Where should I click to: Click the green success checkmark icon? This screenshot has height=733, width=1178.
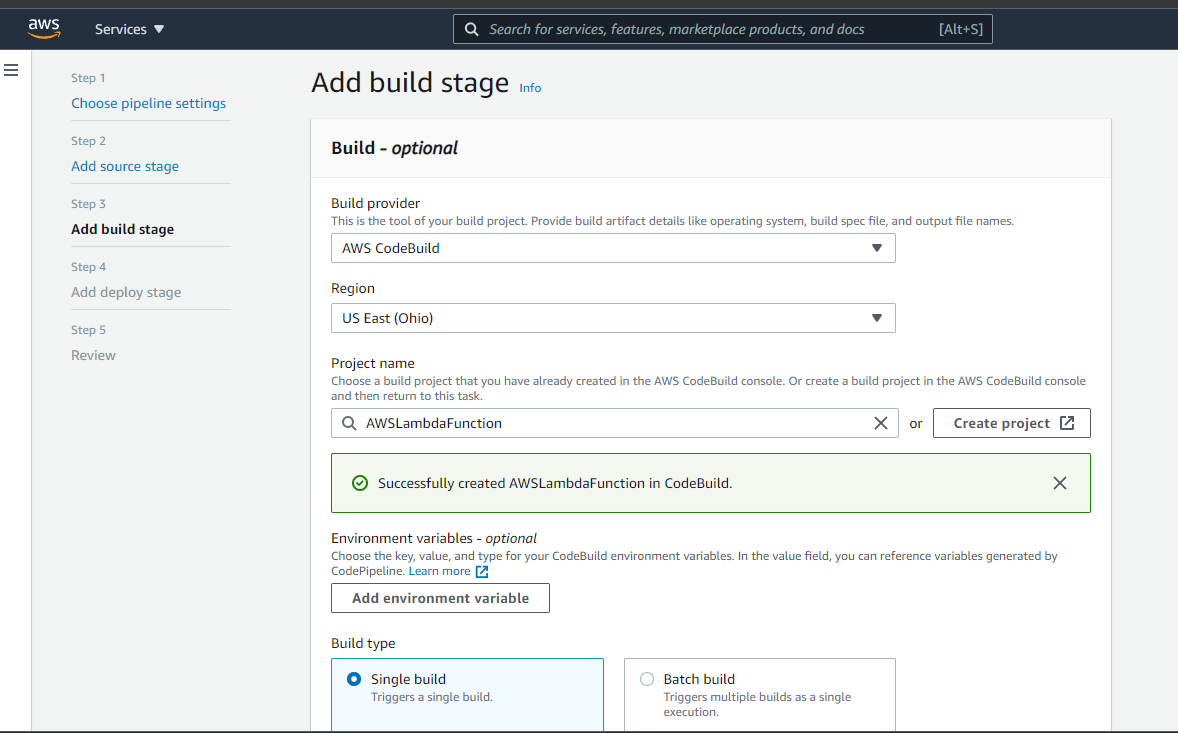coord(360,483)
